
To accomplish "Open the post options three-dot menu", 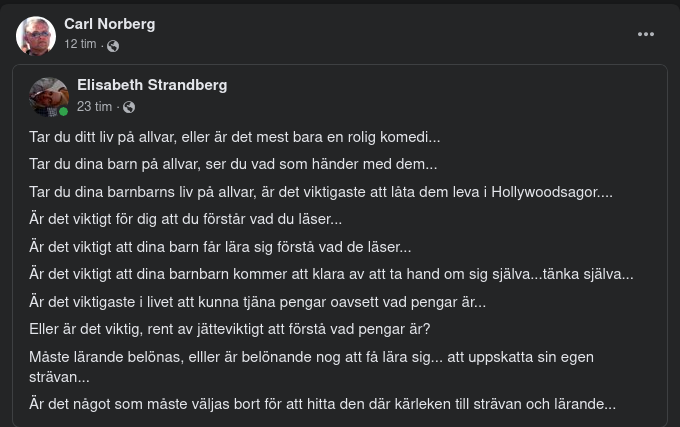I will [x=646, y=34].
